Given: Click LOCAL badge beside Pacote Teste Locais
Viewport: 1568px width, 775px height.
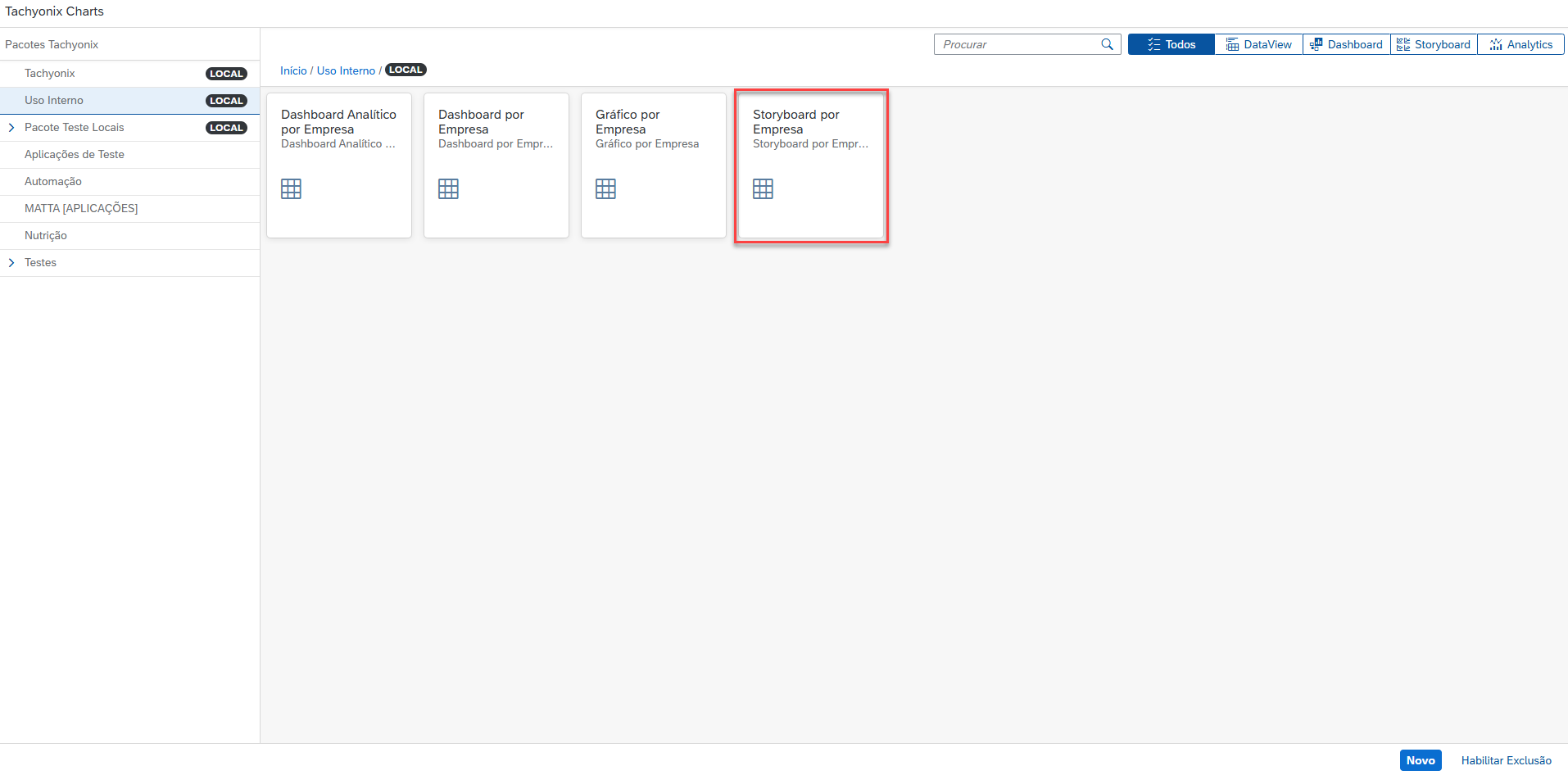Looking at the screenshot, I should [226, 128].
